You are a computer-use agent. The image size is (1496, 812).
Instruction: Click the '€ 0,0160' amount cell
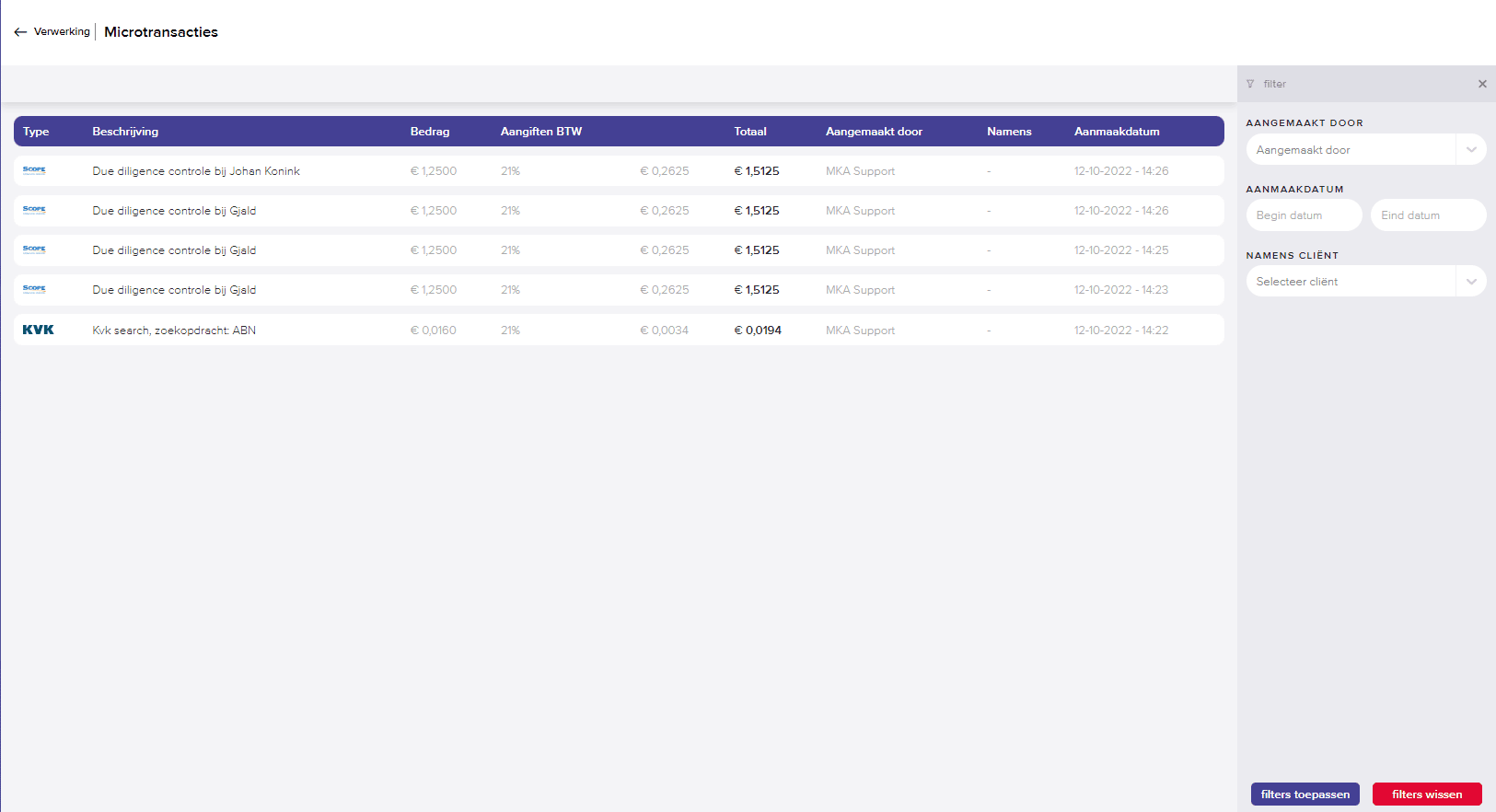click(434, 331)
